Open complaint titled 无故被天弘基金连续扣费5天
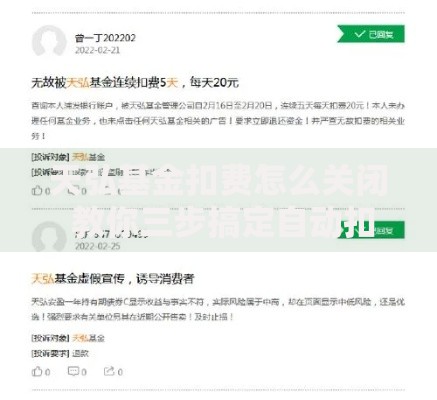Screen dimensions: 437x400 coord(135,82)
